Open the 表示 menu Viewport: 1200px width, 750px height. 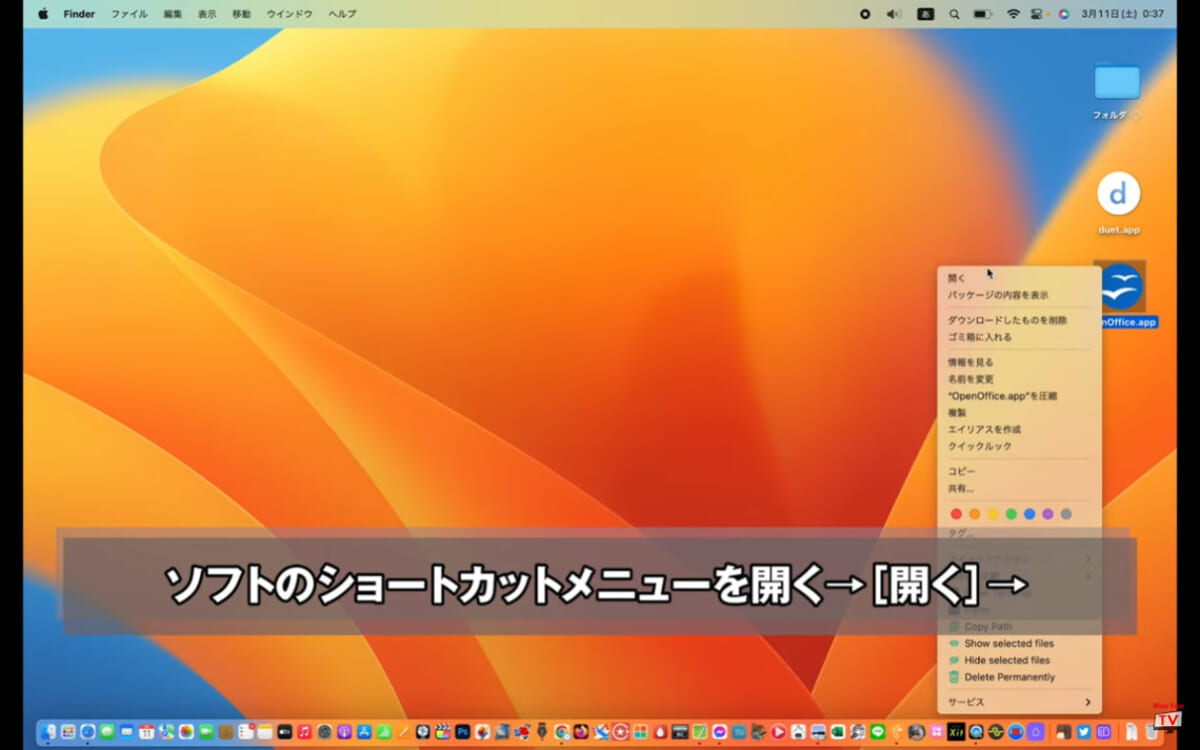point(207,14)
